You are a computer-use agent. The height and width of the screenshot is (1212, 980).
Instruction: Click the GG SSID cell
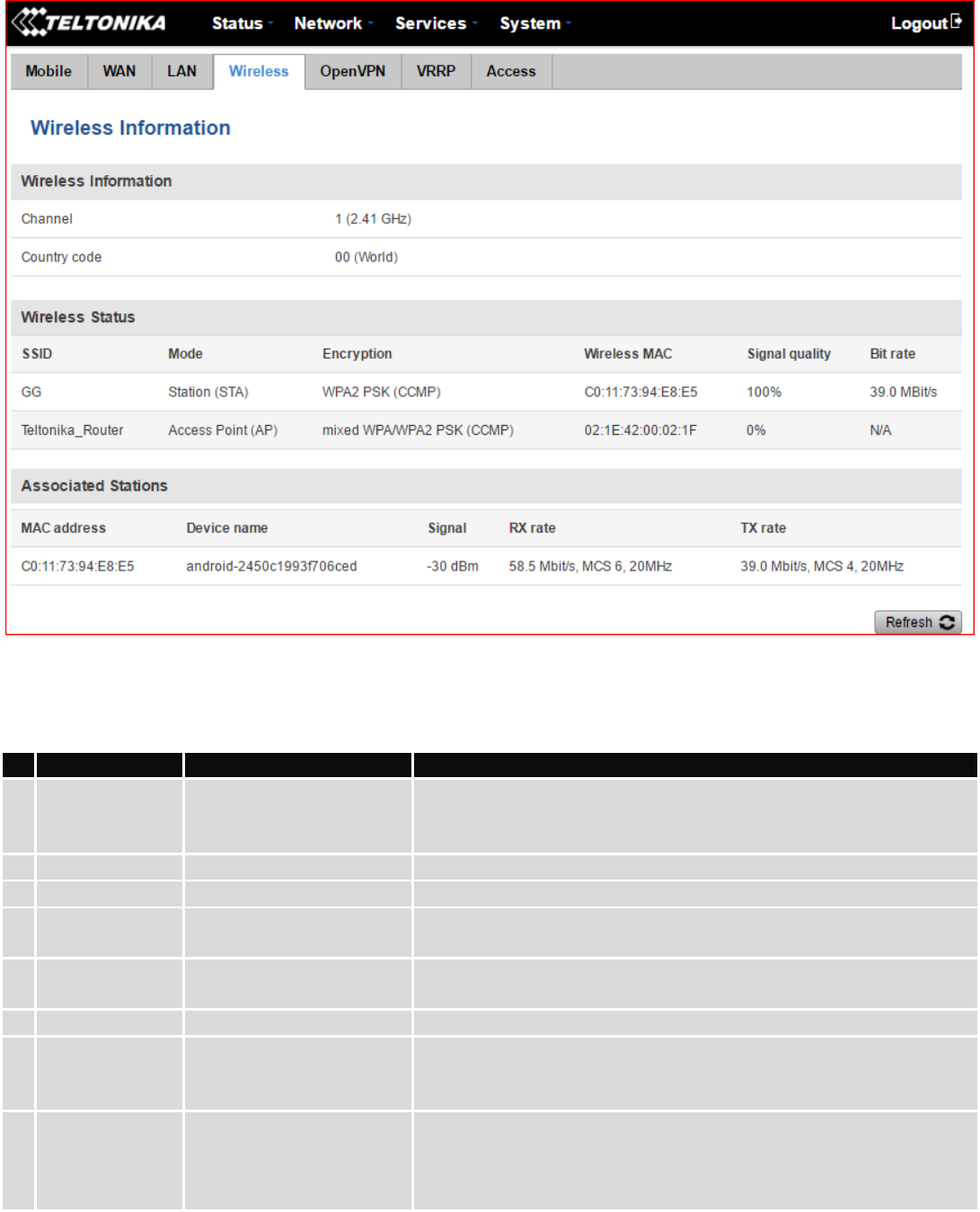31,392
